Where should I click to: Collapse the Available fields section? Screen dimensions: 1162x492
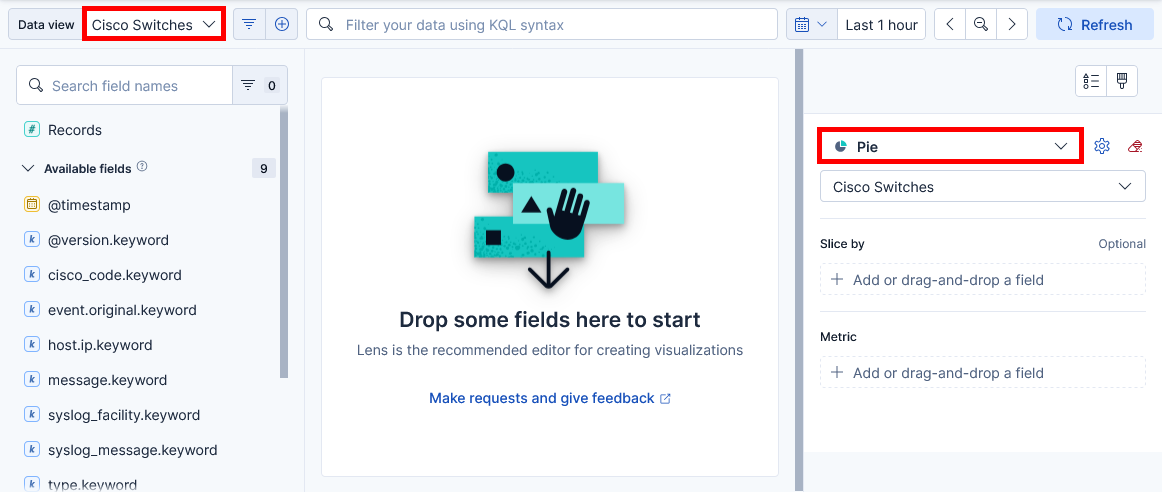(x=28, y=168)
